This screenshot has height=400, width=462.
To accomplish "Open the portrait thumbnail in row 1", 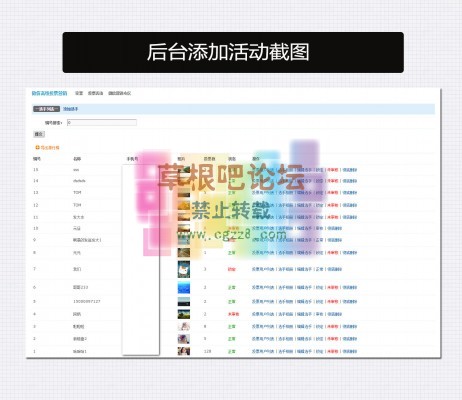I will (184, 351).
